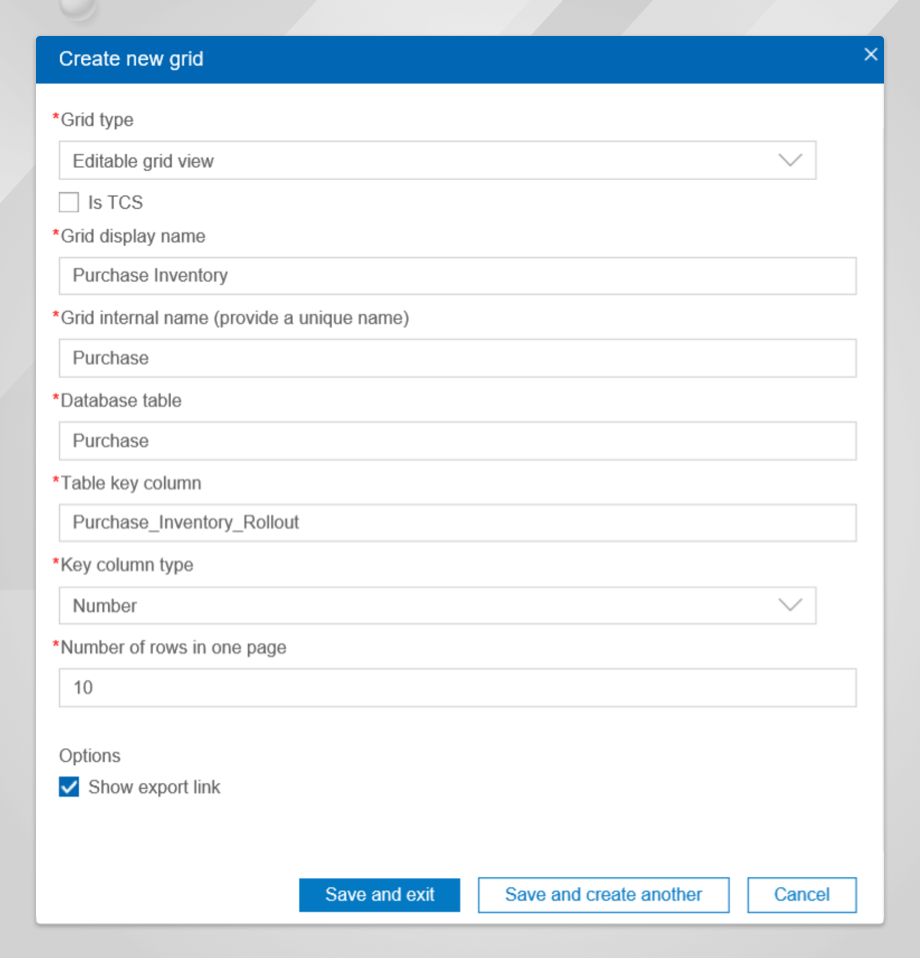The width and height of the screenshot is (920, 958).
Task: Open the Grid type combo box
Action: point(437,160)
